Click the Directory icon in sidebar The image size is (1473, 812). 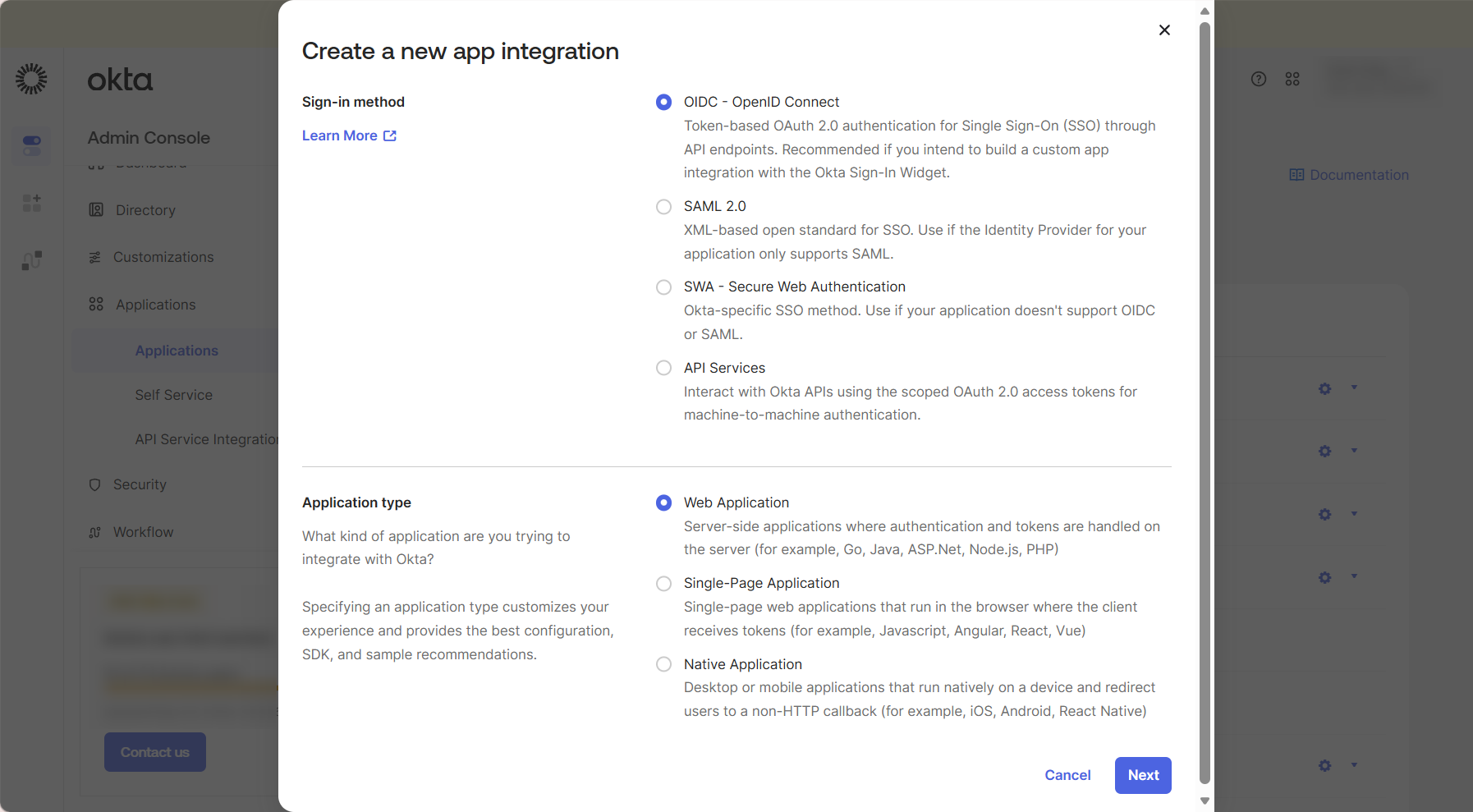[96, 209]
